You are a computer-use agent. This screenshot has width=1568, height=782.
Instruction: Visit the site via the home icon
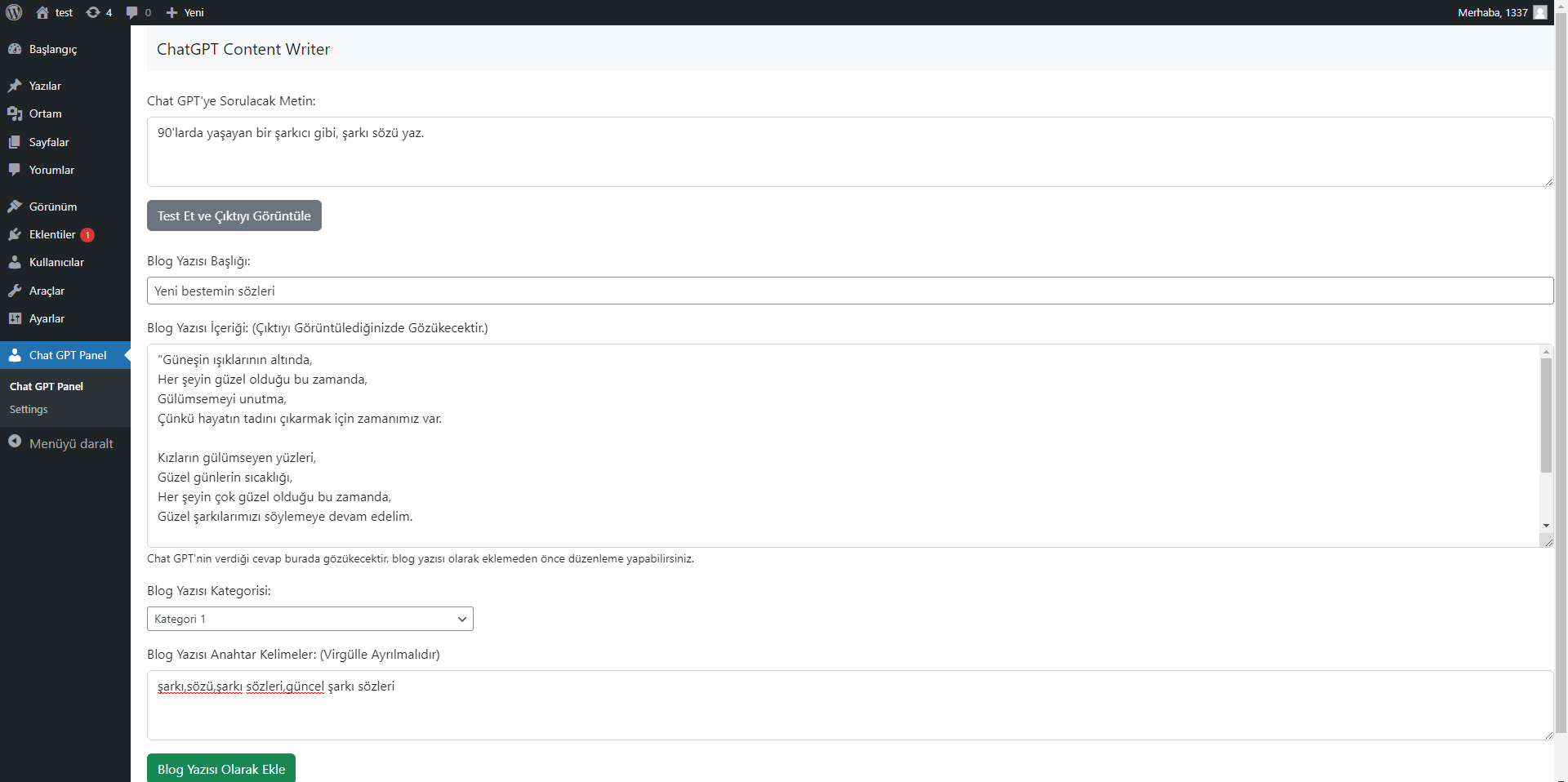(42, 12)
